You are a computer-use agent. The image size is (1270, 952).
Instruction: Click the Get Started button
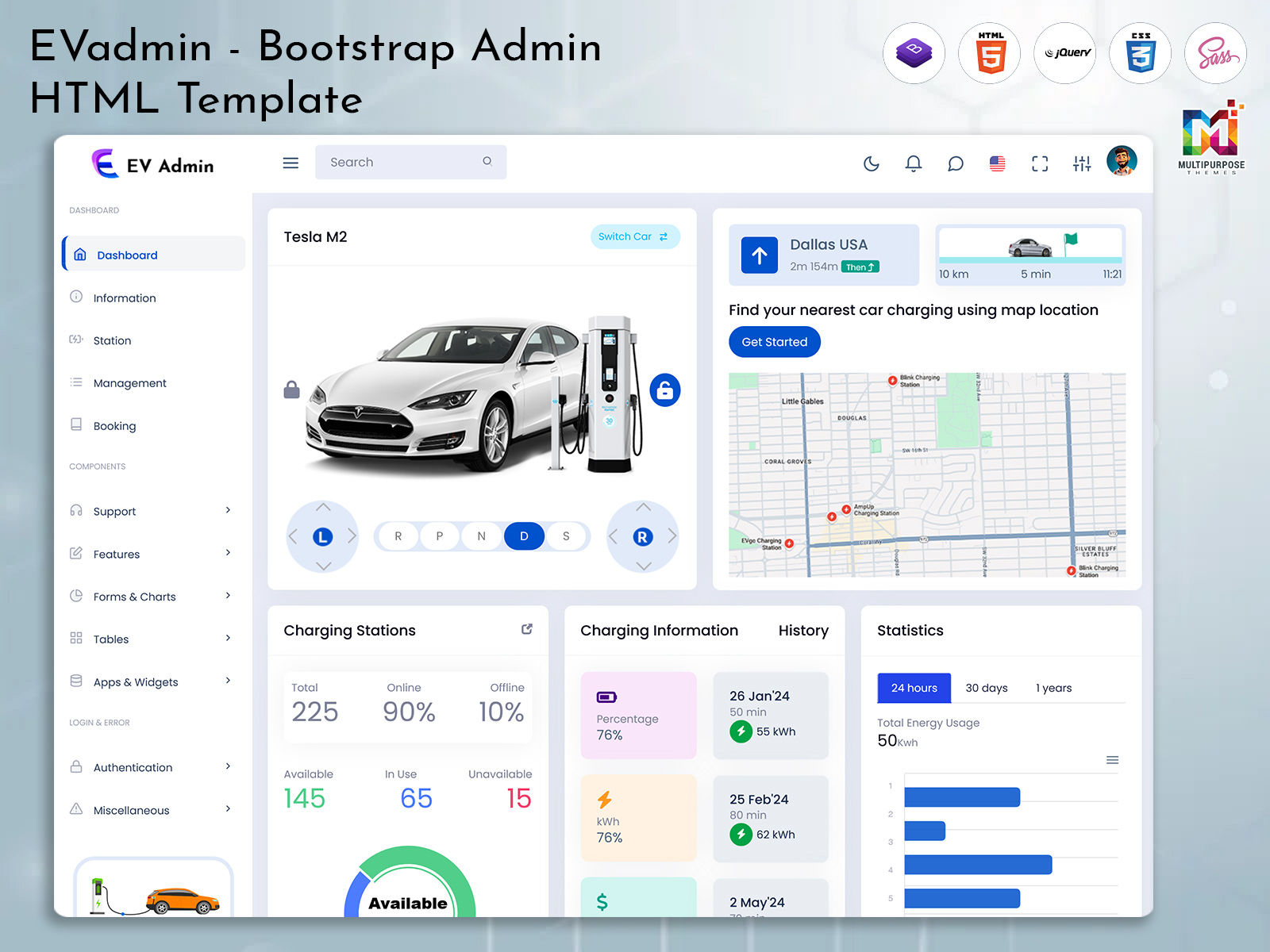click(x=775, y=342)
